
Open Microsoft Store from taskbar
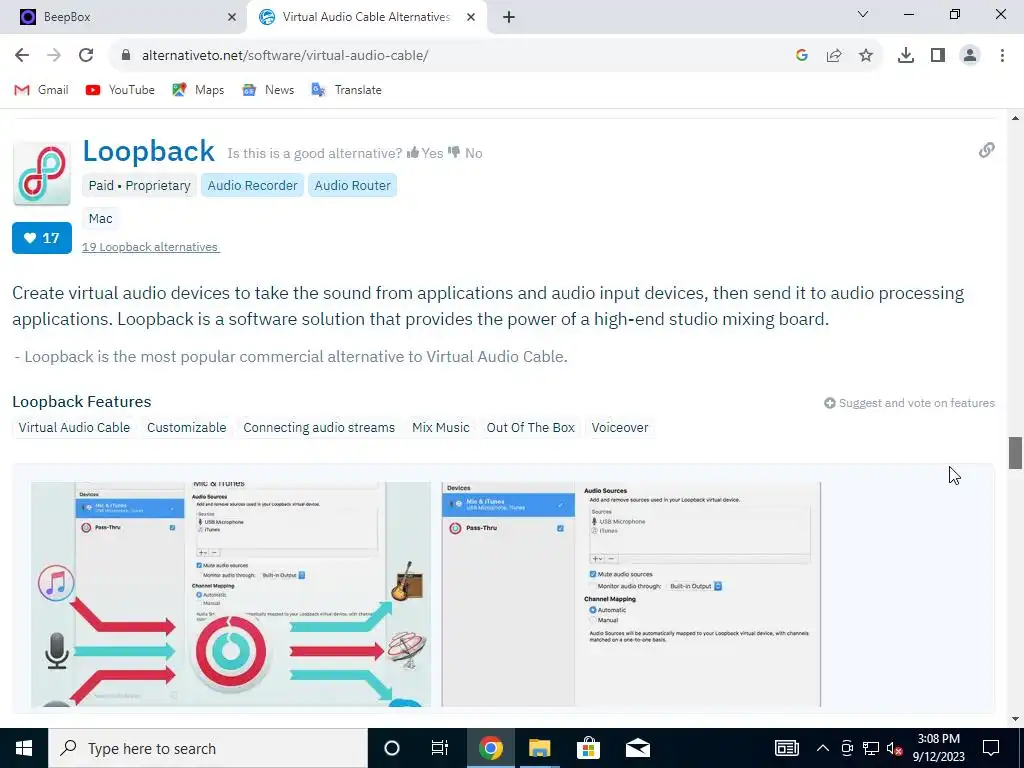[x=588, y=748]
